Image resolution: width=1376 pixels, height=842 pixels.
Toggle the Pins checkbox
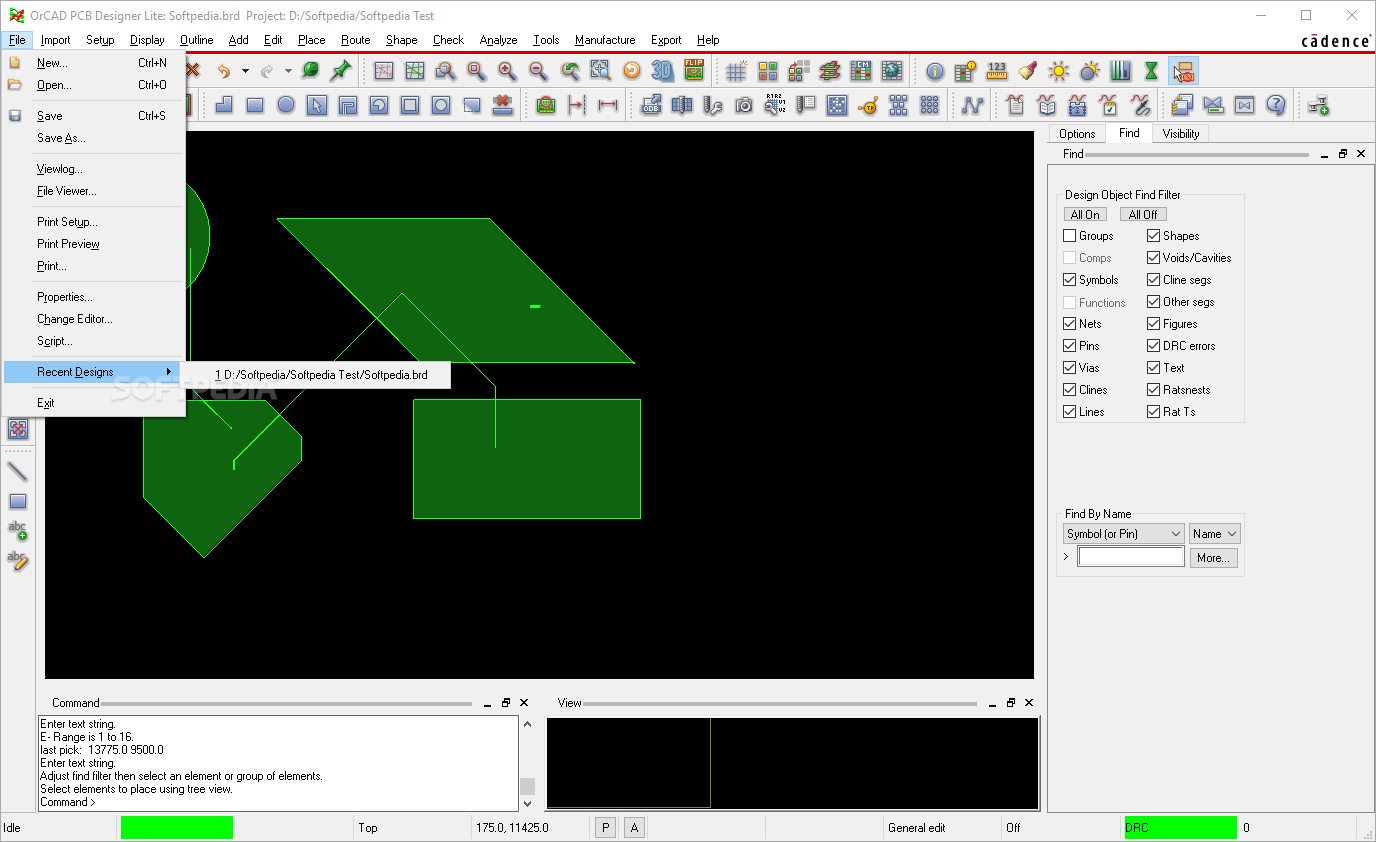1070,346
